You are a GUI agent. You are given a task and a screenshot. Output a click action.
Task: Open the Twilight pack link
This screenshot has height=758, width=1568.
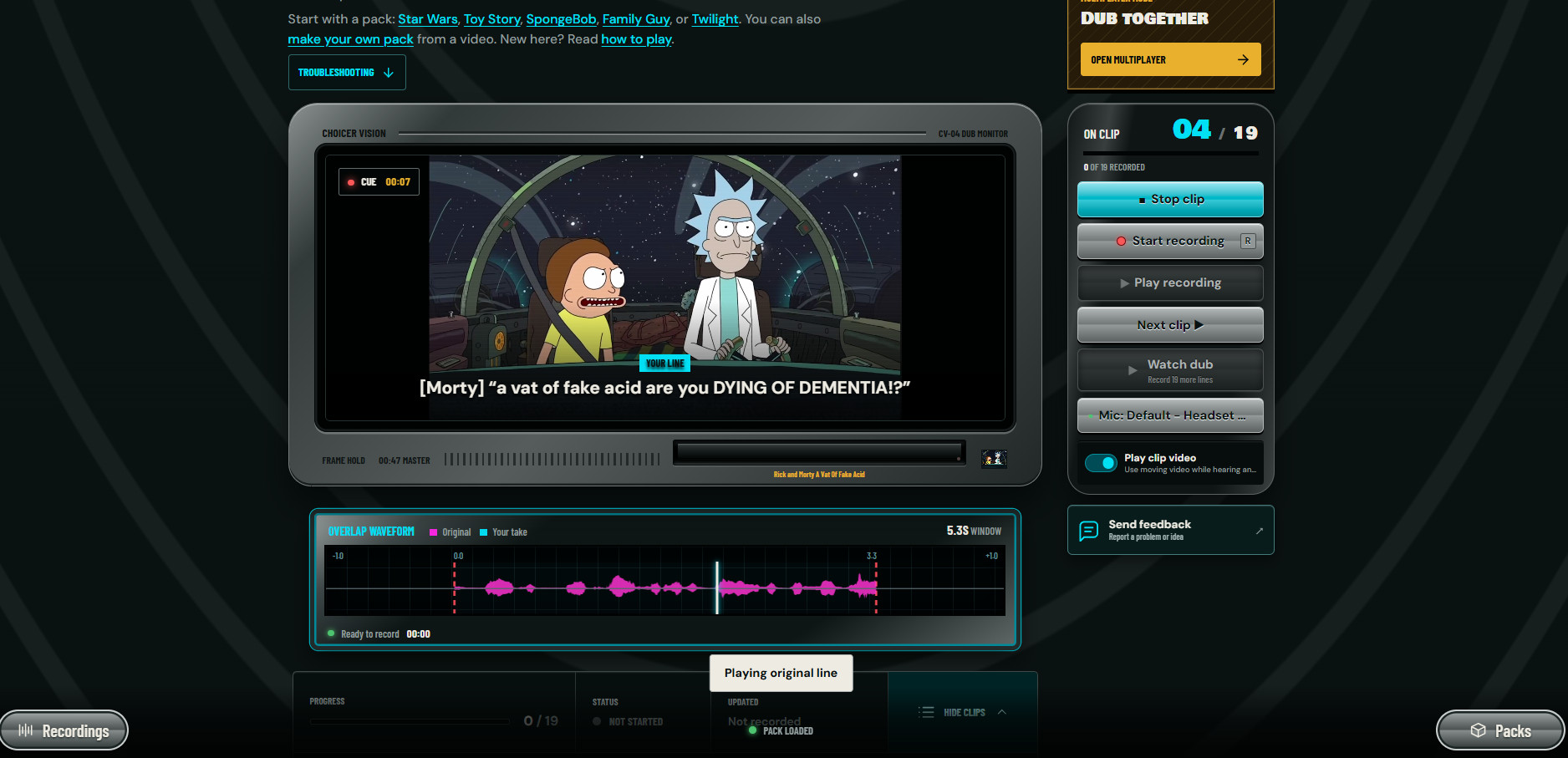(x=715, y=19)
